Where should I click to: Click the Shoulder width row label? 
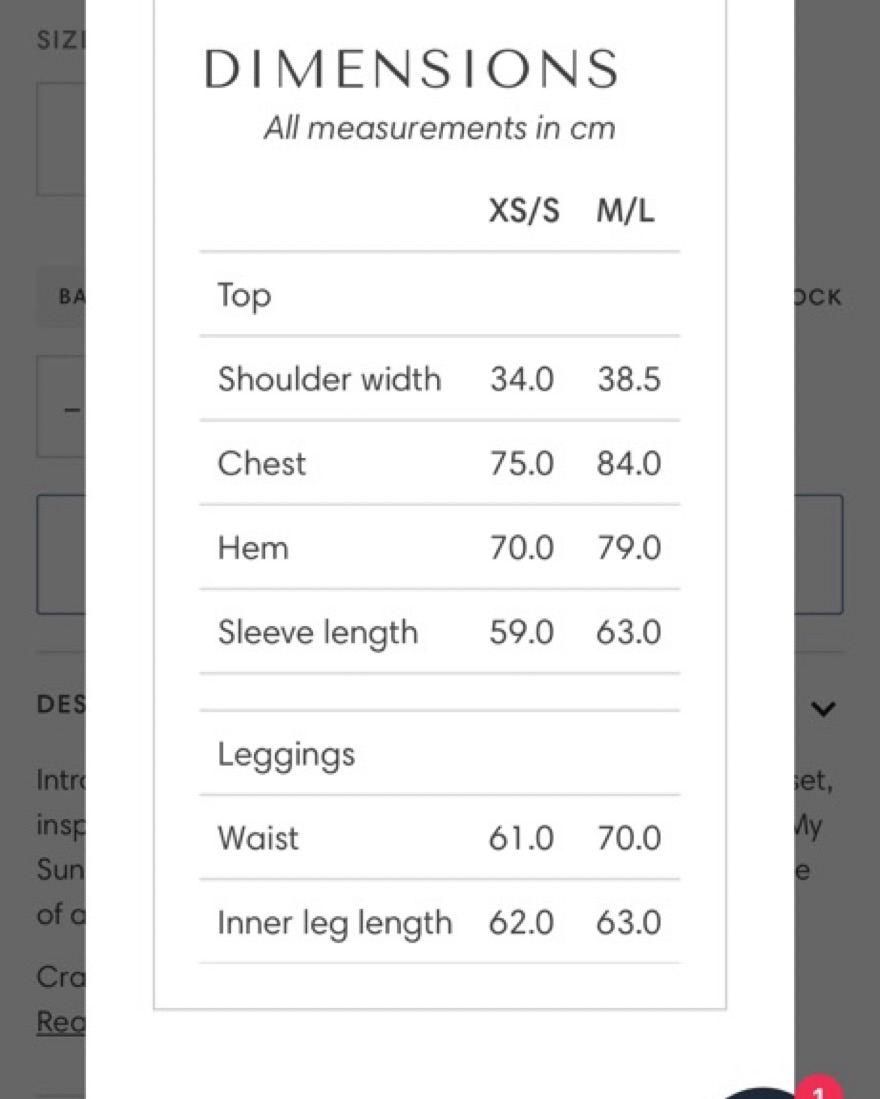click(329, 380)
